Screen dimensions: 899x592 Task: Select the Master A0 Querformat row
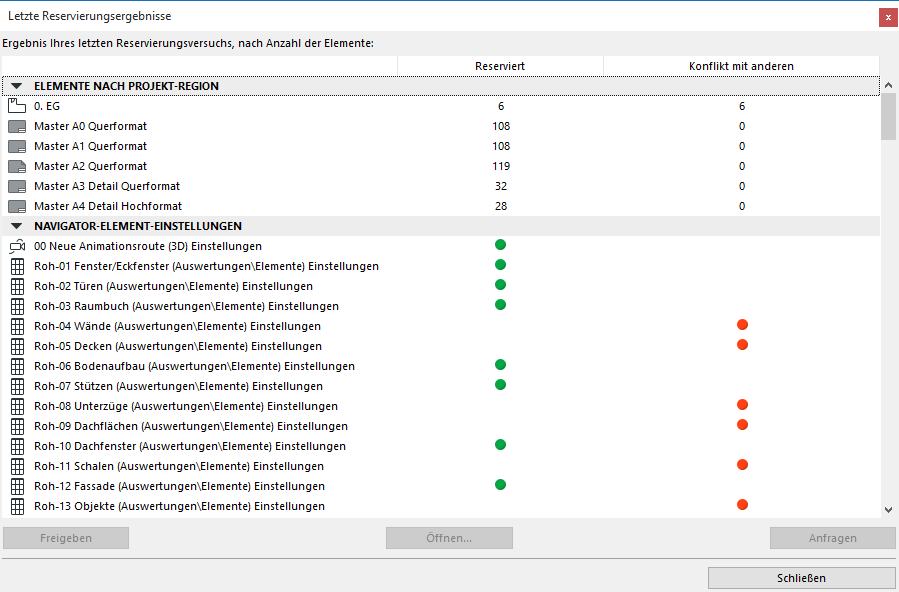440,126
